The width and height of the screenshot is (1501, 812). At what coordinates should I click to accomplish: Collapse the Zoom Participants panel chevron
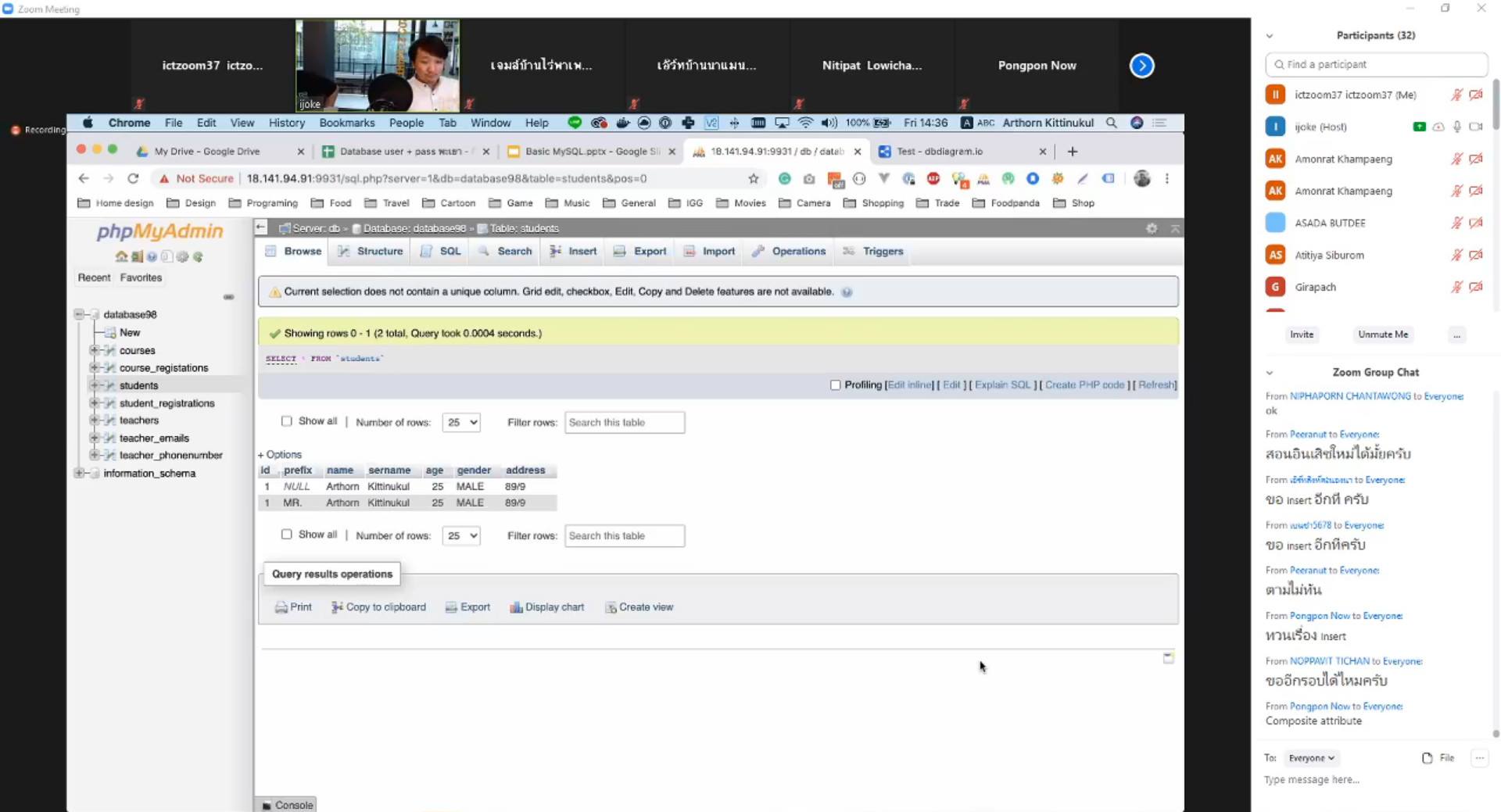pyautogui.click(x=1270, y=36)
